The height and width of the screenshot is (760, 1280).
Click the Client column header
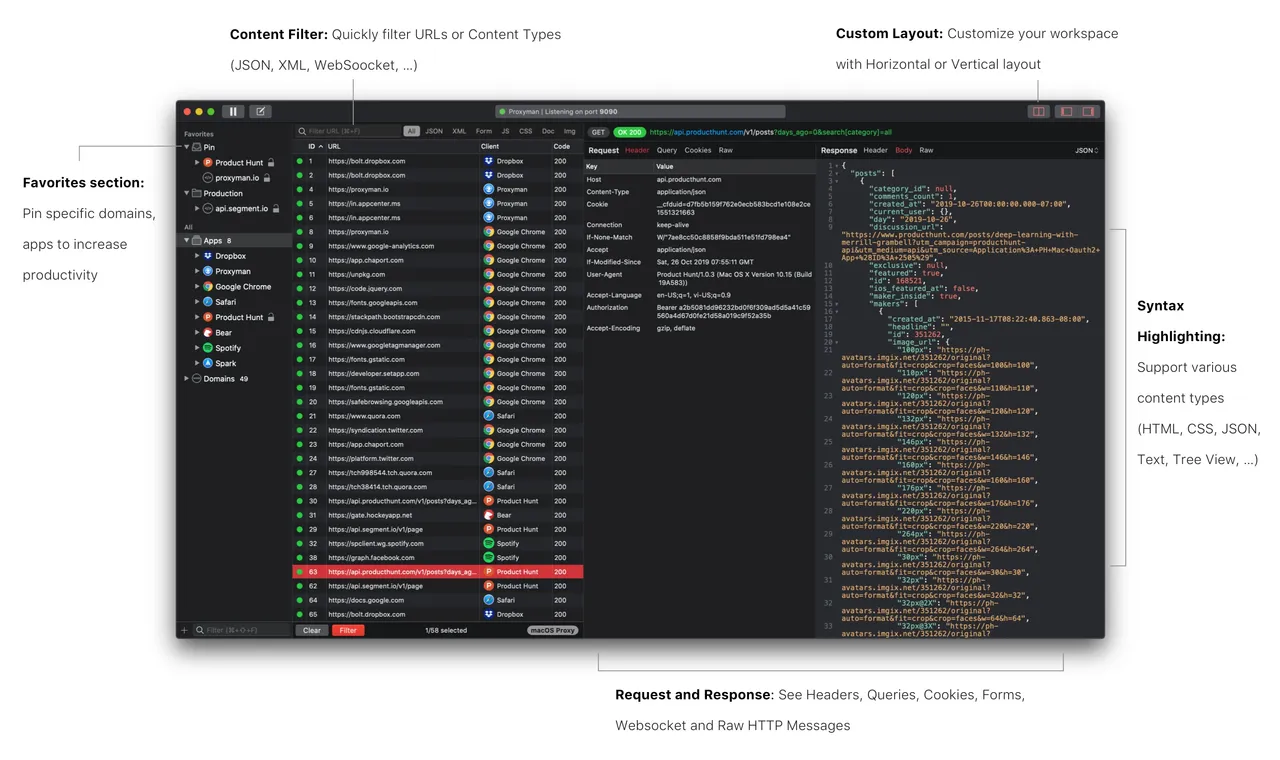point(515,146)
